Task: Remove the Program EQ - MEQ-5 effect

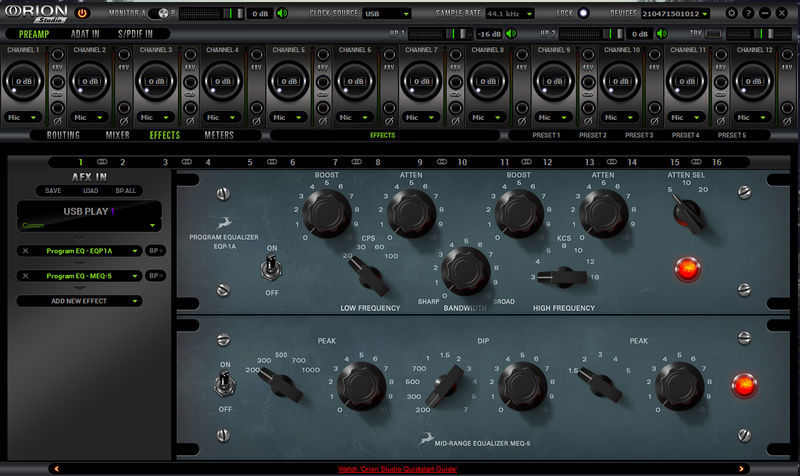Action: 26,276
